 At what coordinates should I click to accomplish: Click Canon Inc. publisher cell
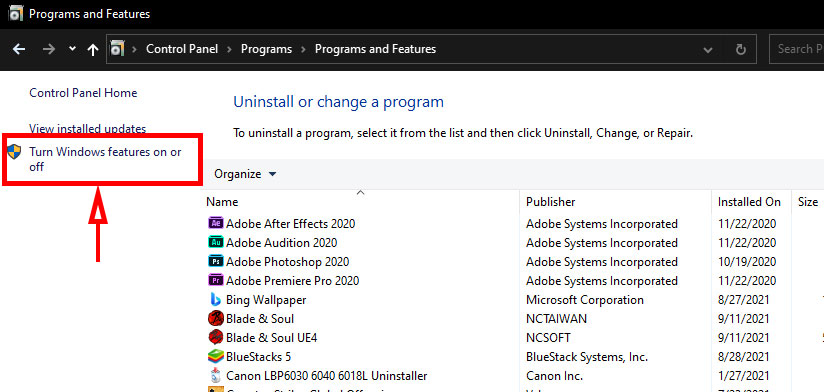553,376
